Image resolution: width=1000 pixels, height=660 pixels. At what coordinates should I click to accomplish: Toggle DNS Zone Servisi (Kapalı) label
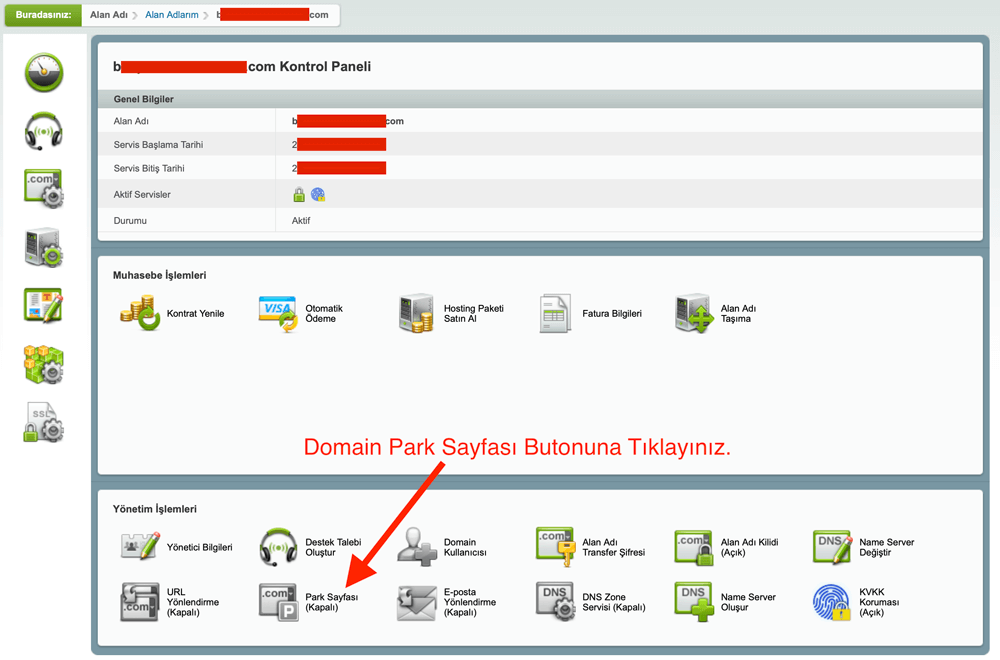click(x=614, y=602)
